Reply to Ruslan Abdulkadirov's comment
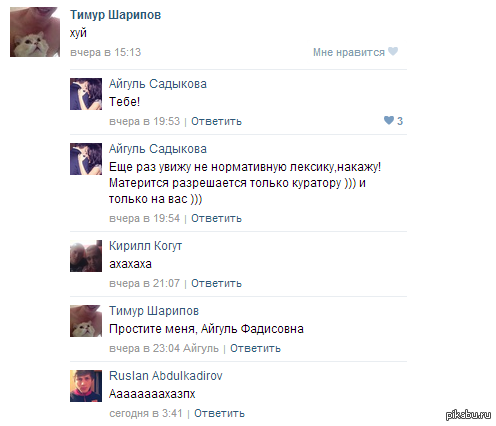The width and height of the screenshot is (496, 426). coord(219,413)
